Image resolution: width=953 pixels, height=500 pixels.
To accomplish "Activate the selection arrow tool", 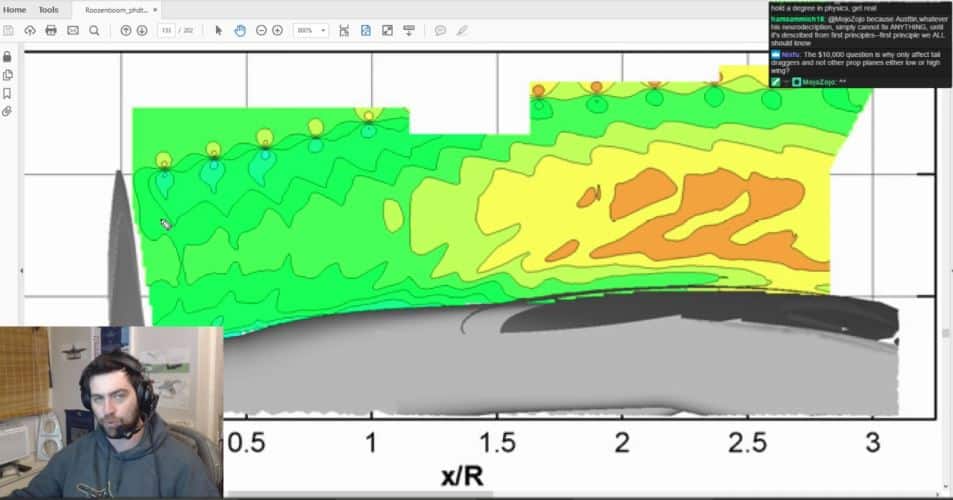I will tap(220, 30).
